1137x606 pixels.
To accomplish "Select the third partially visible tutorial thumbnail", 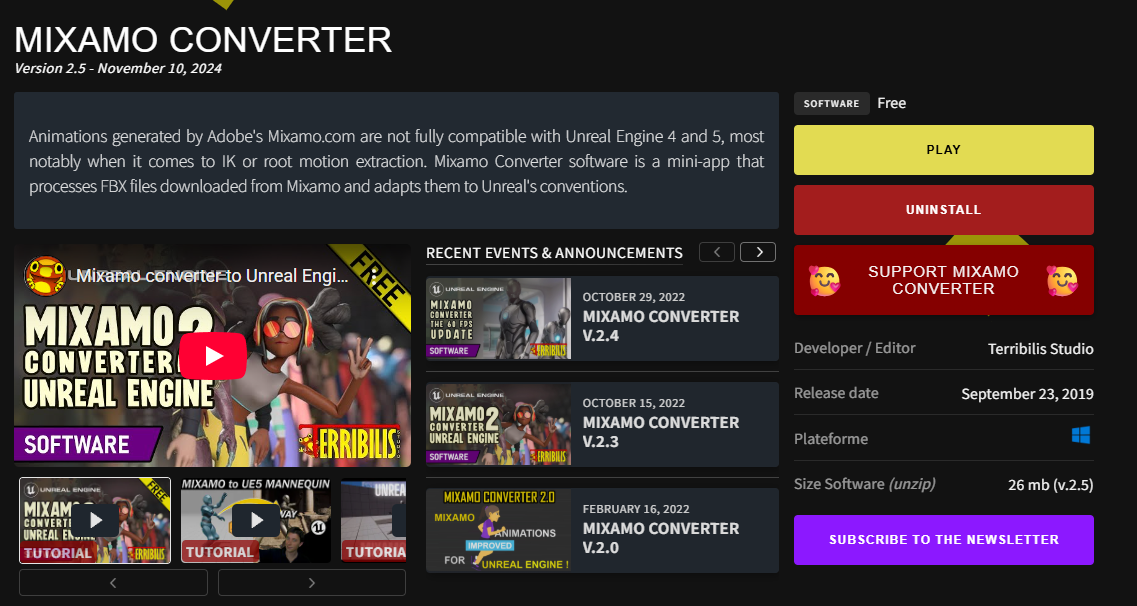I will click(x=373, y=520).
